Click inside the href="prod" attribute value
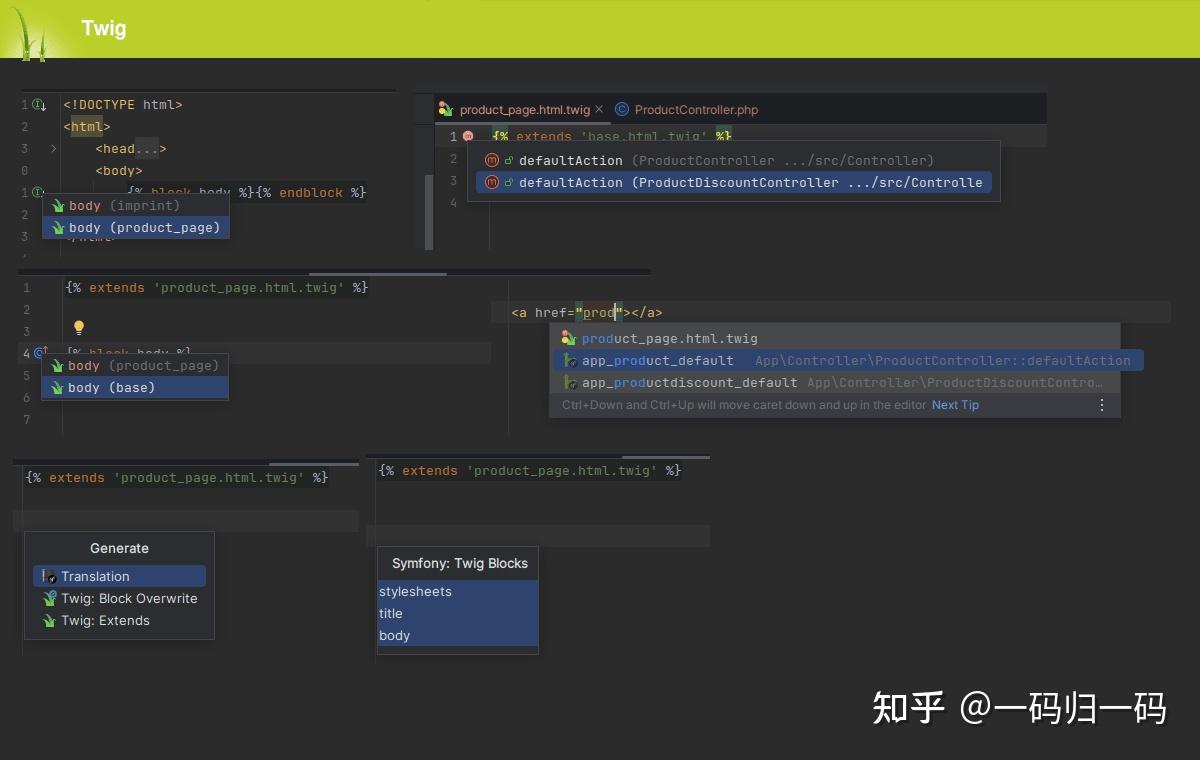Screen dimensions: 1200x760 [598, 313]
